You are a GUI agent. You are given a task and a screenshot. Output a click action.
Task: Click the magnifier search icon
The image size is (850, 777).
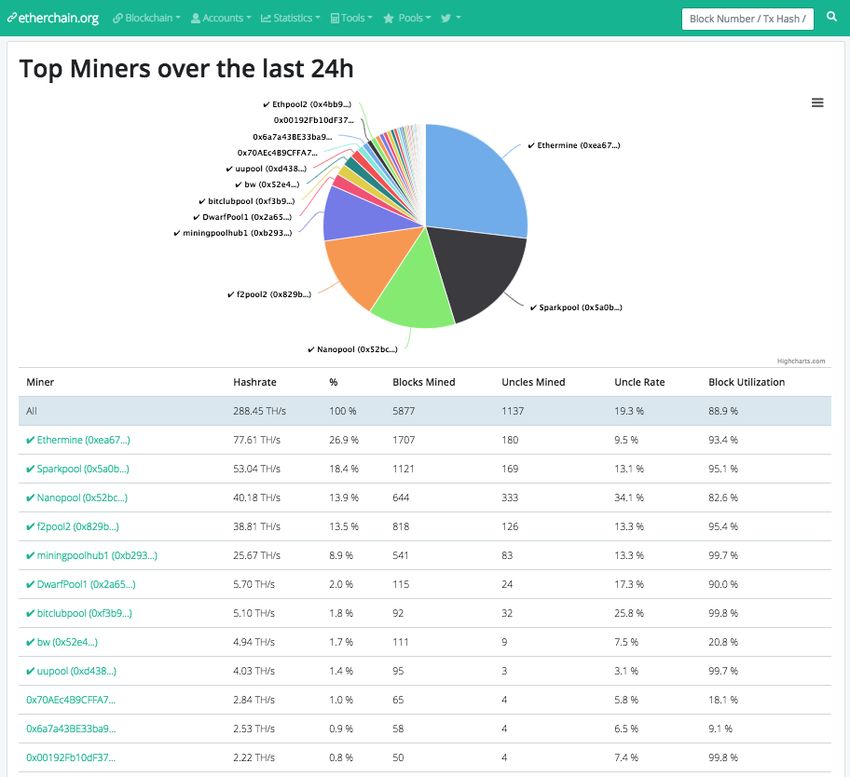pyautogui.click(x=832, y=17)
